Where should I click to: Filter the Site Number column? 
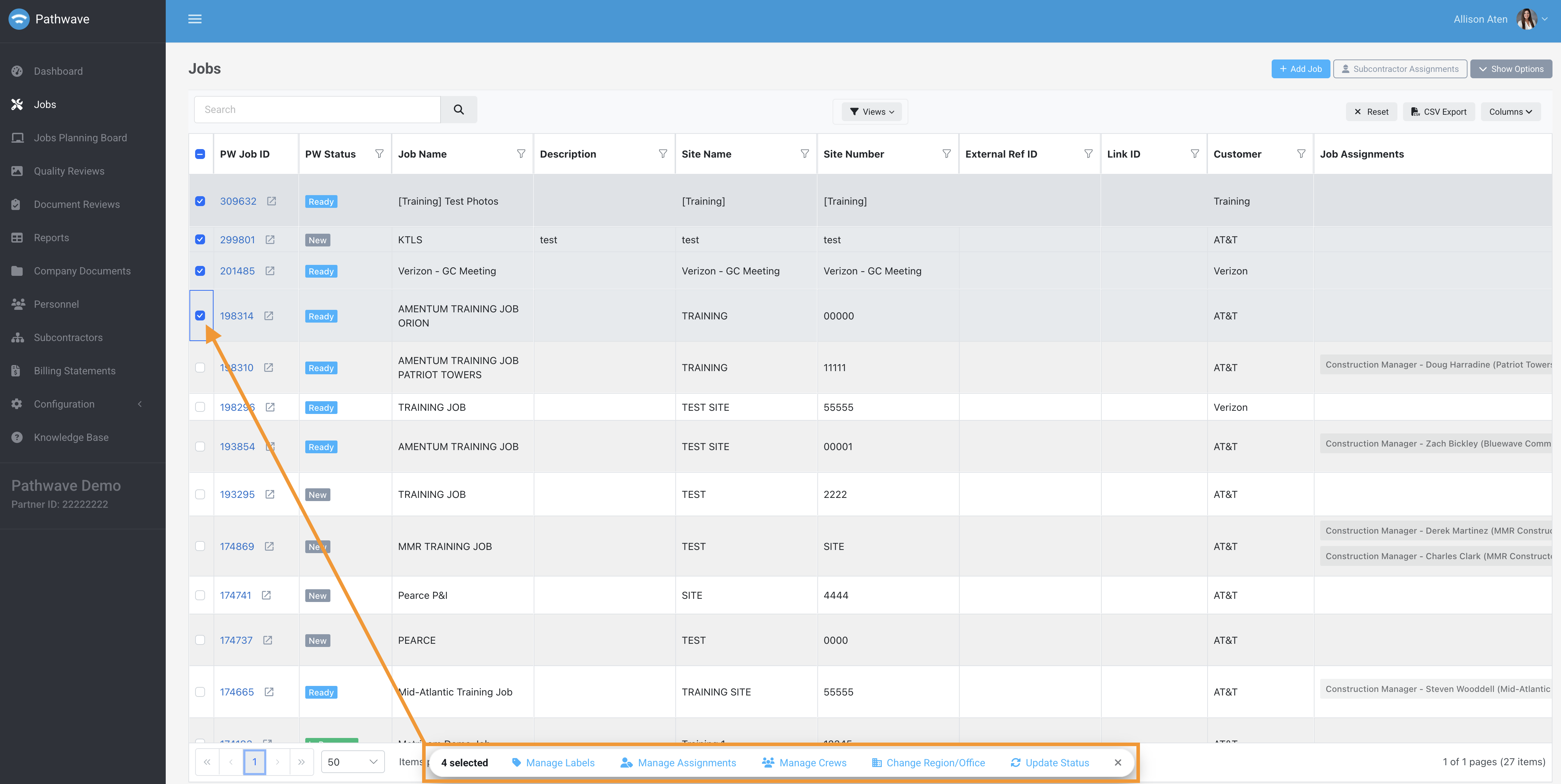coord(947,154)
